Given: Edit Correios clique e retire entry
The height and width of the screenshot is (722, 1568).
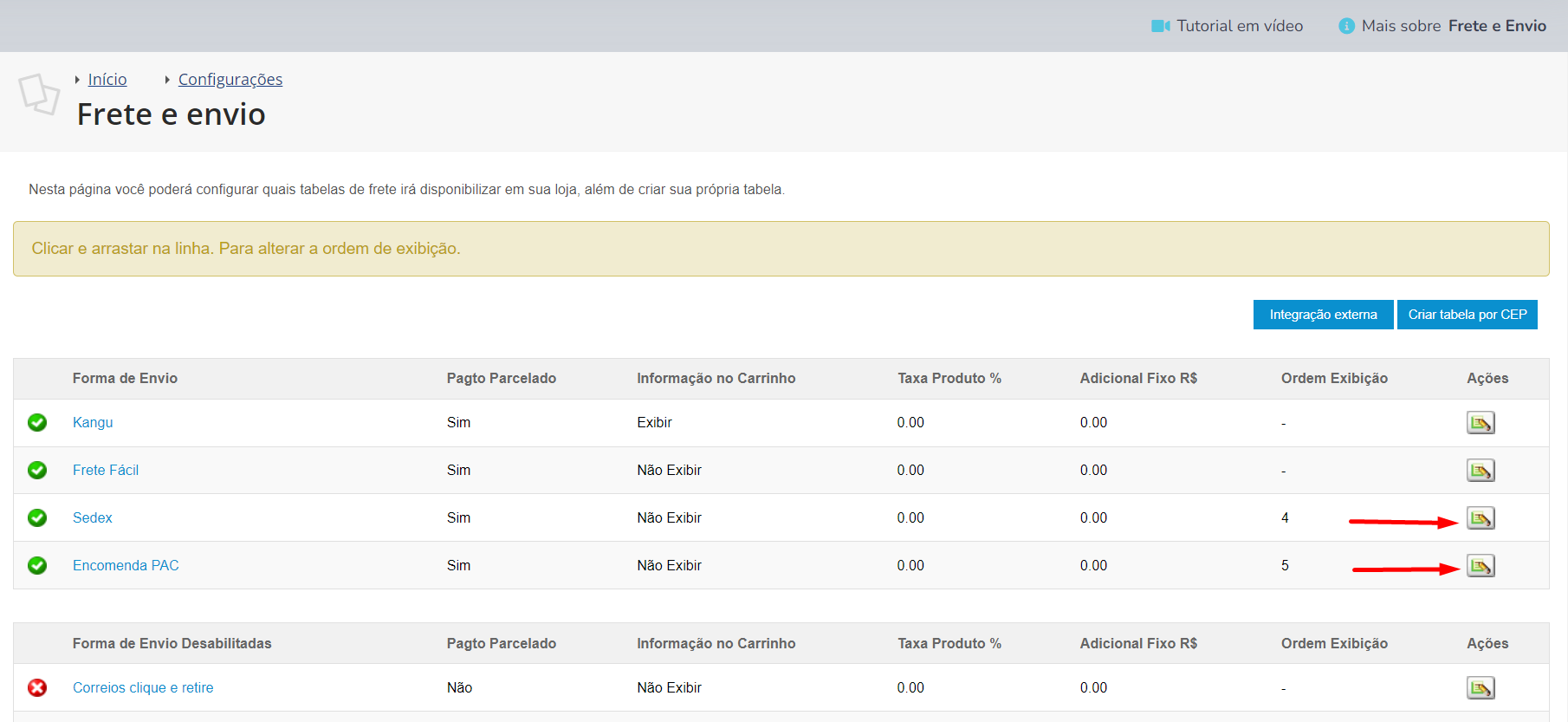Looking at the screenshot, I should [x=1481, y=688].
